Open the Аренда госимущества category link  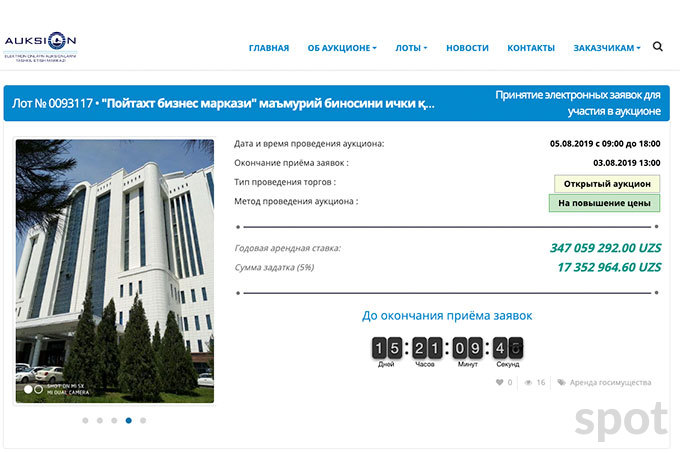[x=610, y=382]
